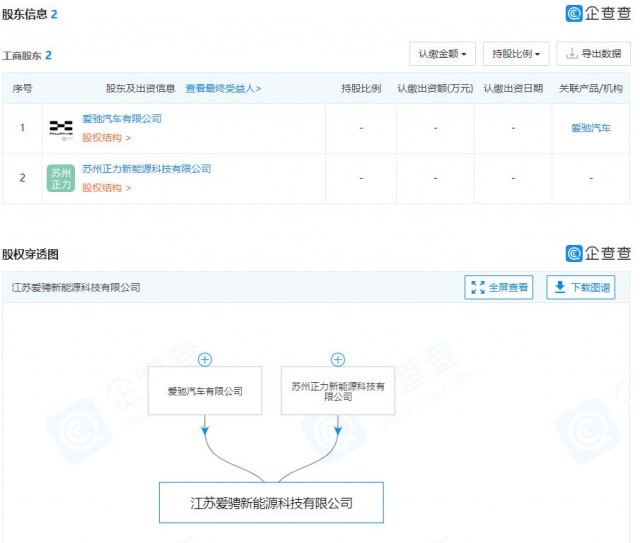Click the 企查查 logo beside 股权穿透图
Screen dimensions: 640x543
tap(598, 254)
